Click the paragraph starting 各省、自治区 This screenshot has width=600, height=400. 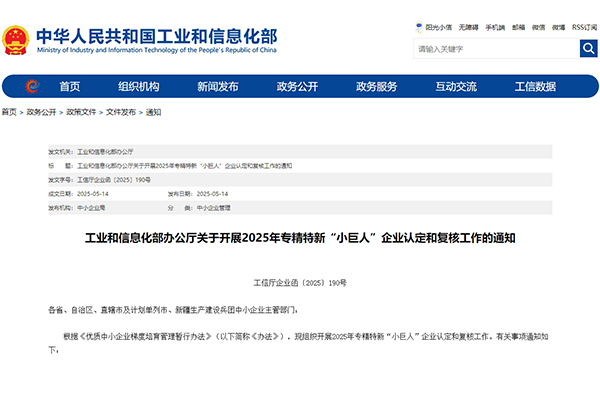[x=173, y=310]
